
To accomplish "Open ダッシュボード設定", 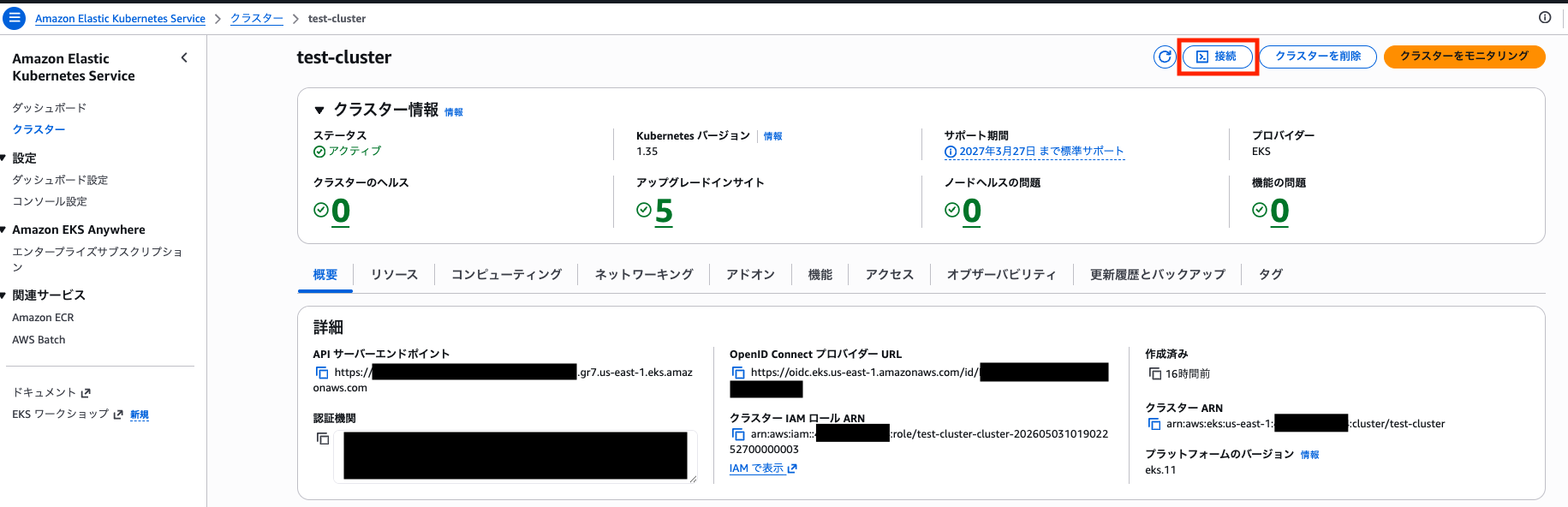I will pyautogui.click(x=60, y=180).
